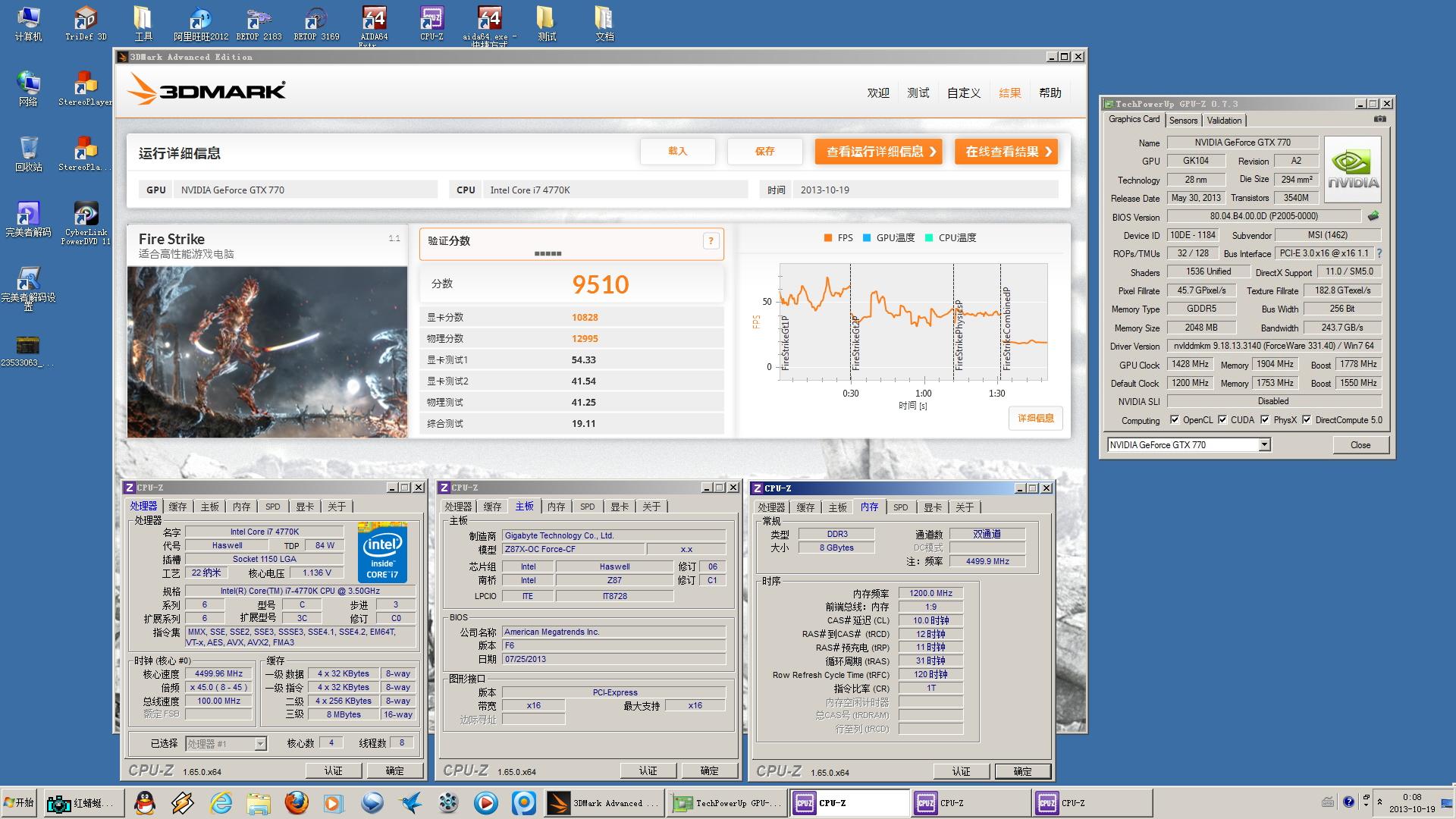This screenshot has width=1456, height=819.
Task: Open 缓存 tab in left CPU-Z window
Action: (x=178, y=507)
